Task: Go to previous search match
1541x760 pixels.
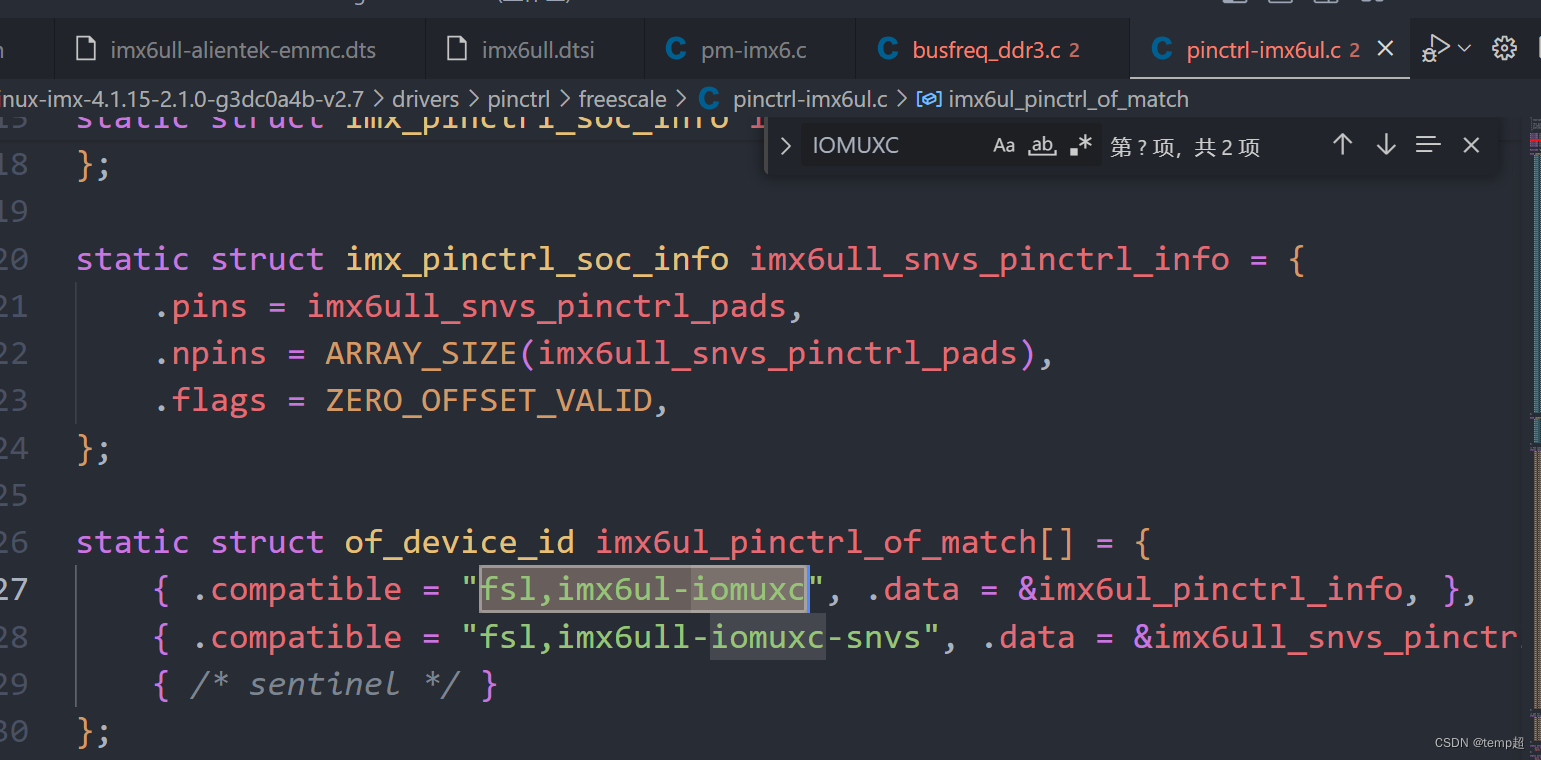Action: pyautogui.click(x=1342, y=145)
